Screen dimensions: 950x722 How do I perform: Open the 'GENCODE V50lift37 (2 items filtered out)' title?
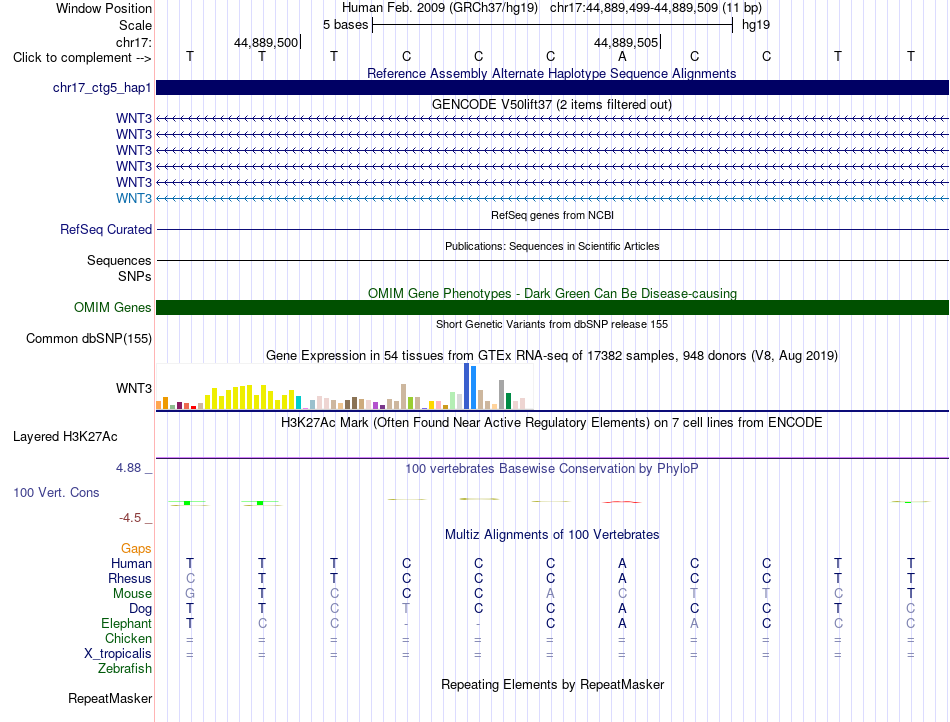(552, 104)
